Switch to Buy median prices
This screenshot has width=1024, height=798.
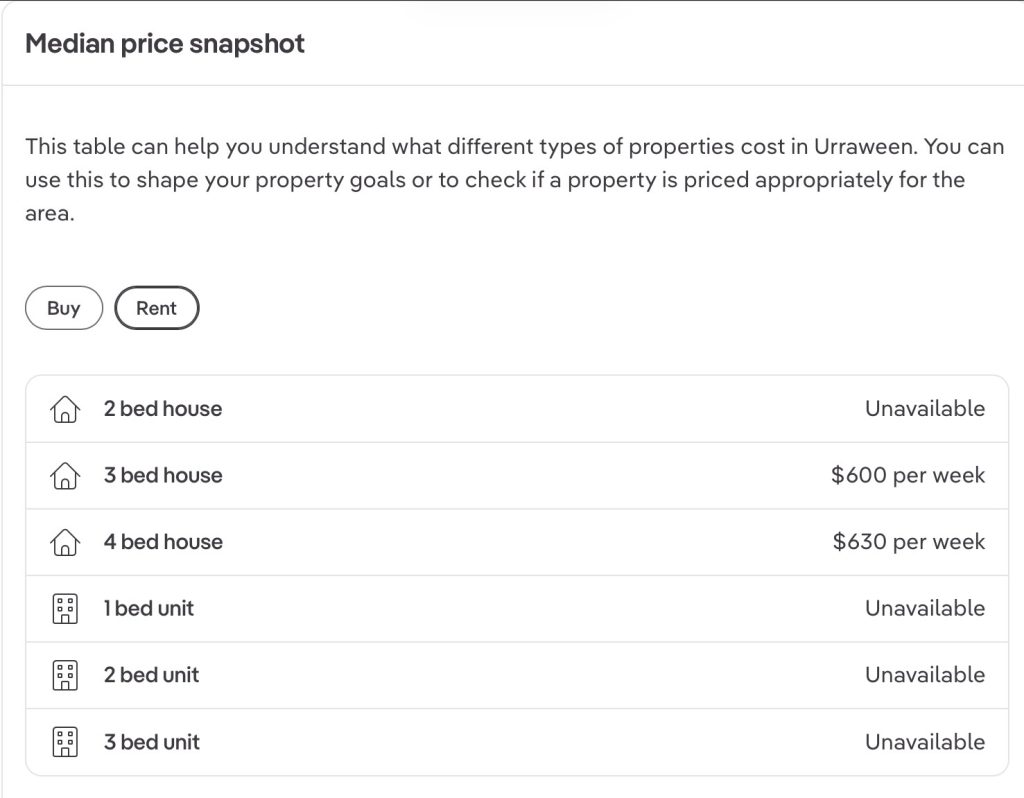coord(64,308)
